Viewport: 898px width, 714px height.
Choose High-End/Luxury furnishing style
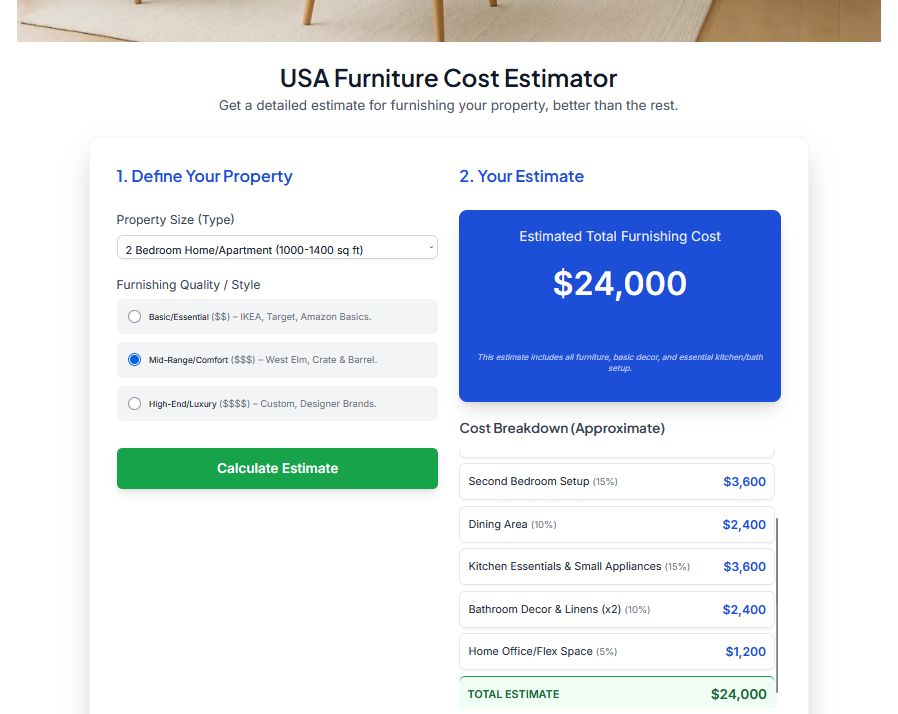tap(134, 403)
